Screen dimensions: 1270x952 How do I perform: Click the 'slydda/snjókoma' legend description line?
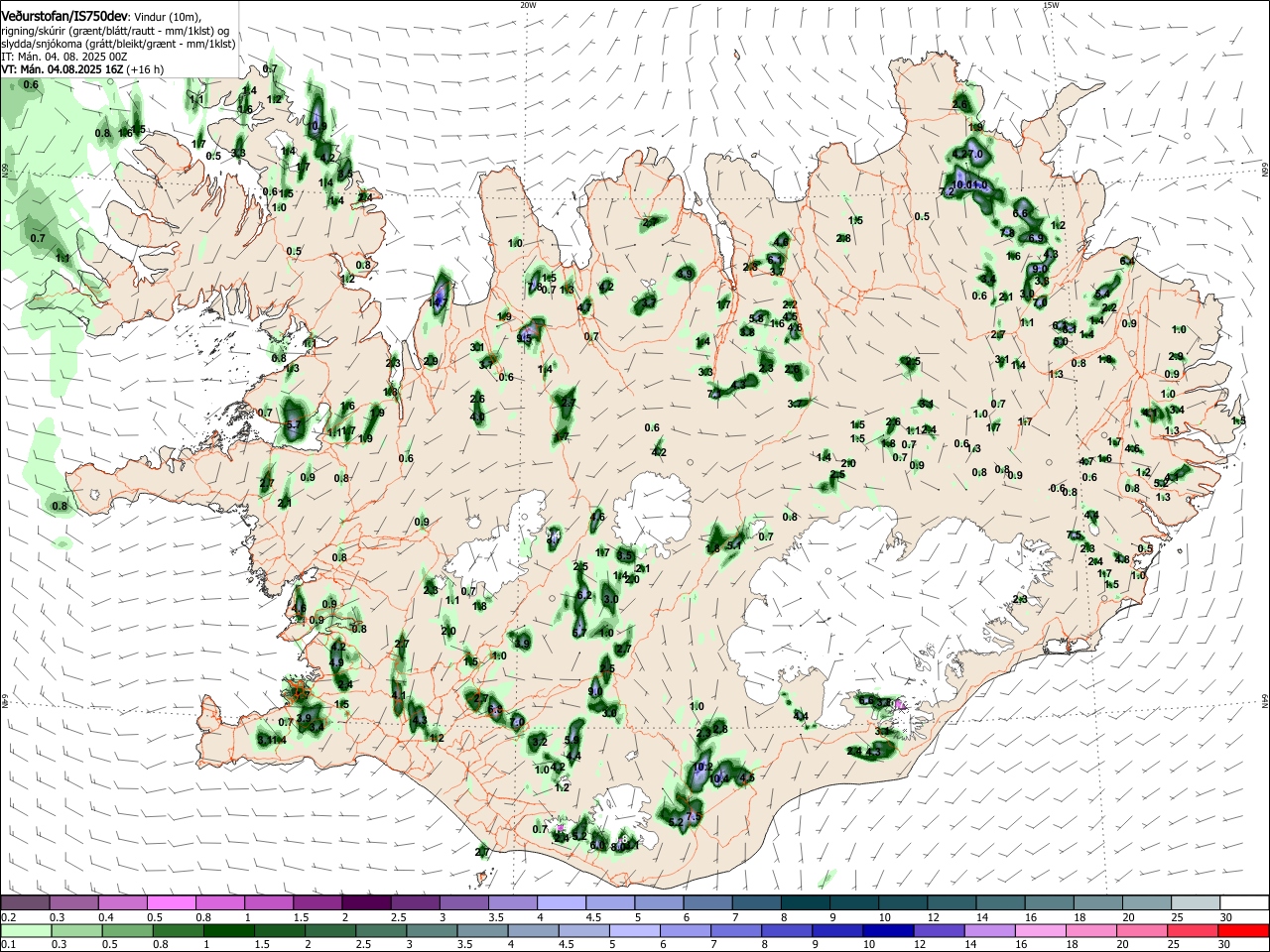(x=117, y=44)
